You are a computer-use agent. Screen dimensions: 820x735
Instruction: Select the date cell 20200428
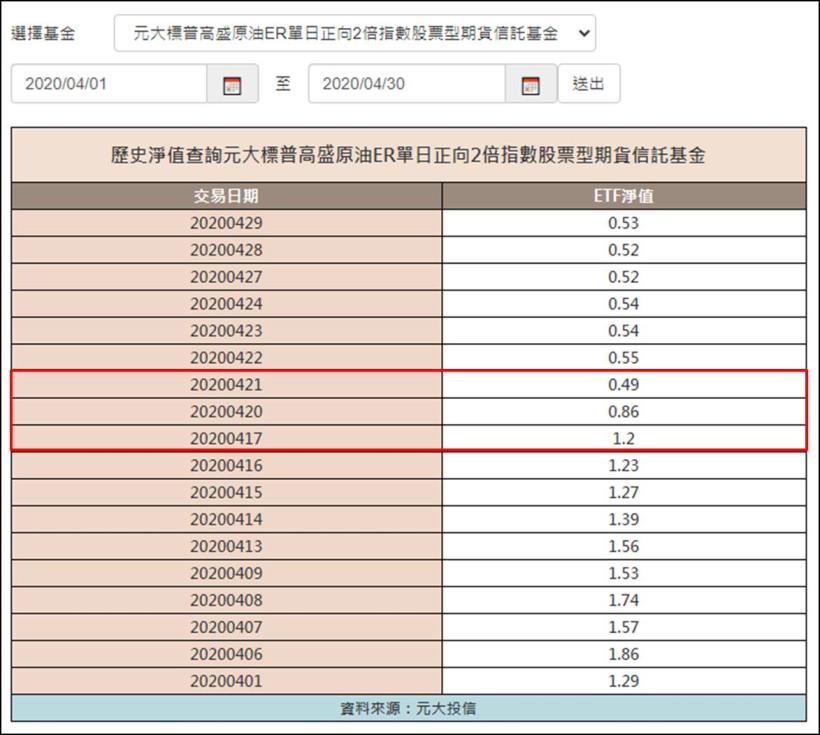pyautogui.click(x=226, y=250)
